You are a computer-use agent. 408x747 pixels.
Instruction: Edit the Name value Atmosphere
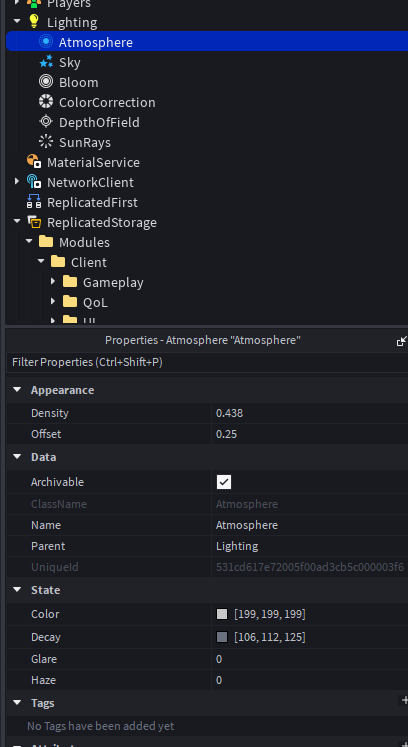[x=310, y=525]
